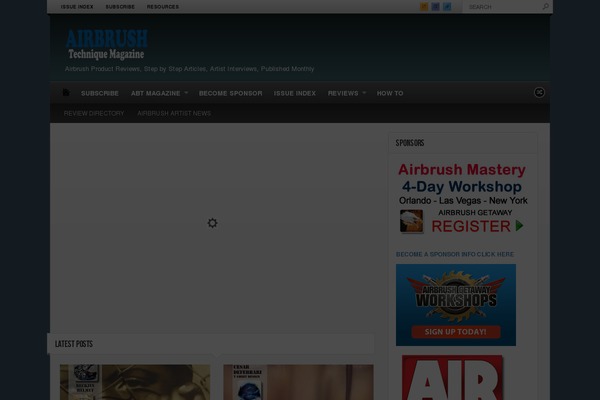
Task: Click the REGISTER text in the ad
Action: pos(471,226)
